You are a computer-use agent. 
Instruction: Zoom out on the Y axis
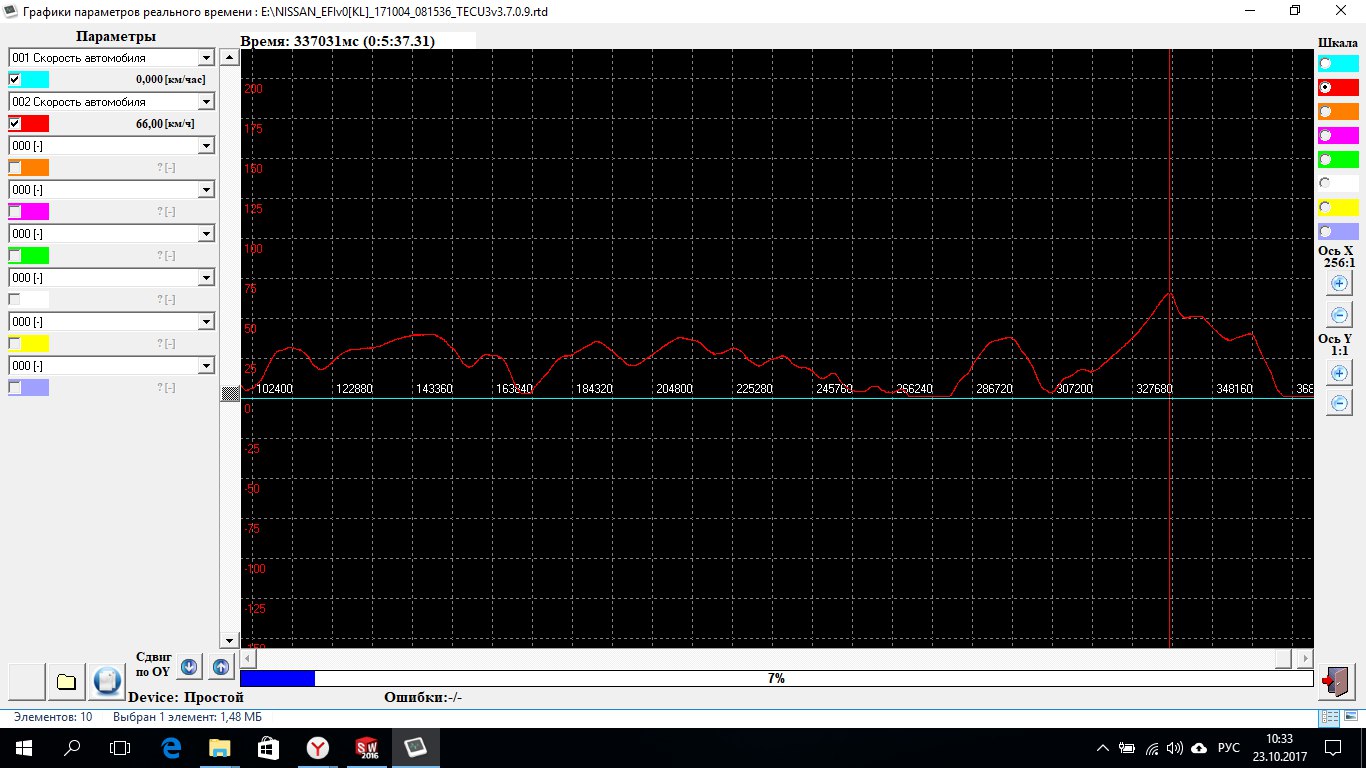(1339, 404)
